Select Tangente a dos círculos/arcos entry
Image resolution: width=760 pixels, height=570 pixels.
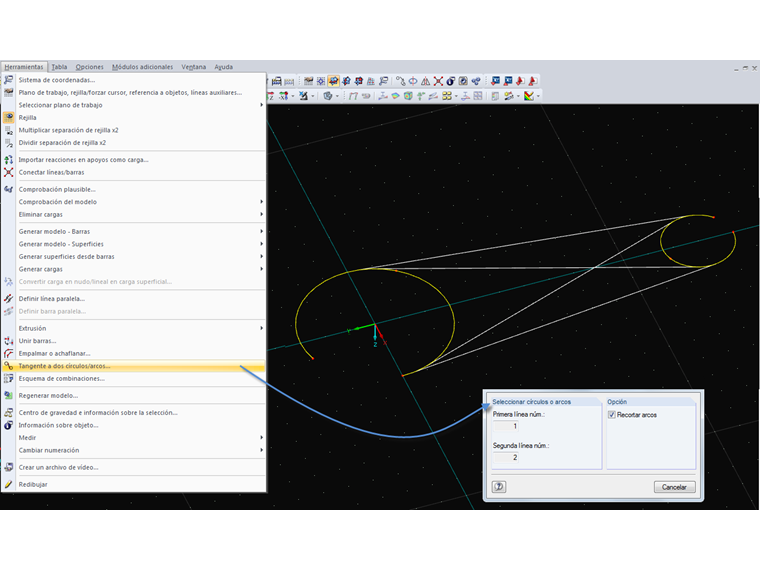[x=133, y=366]
